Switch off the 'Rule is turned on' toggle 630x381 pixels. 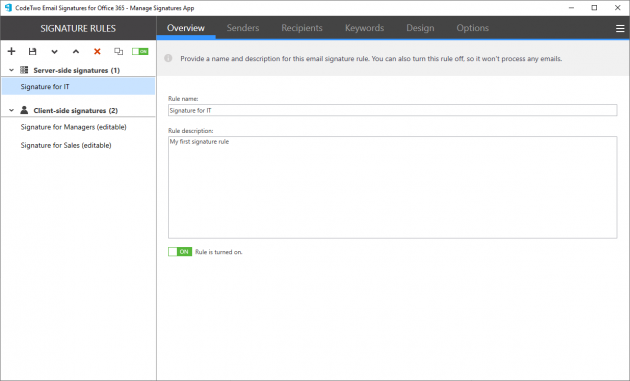coord(180,252)
